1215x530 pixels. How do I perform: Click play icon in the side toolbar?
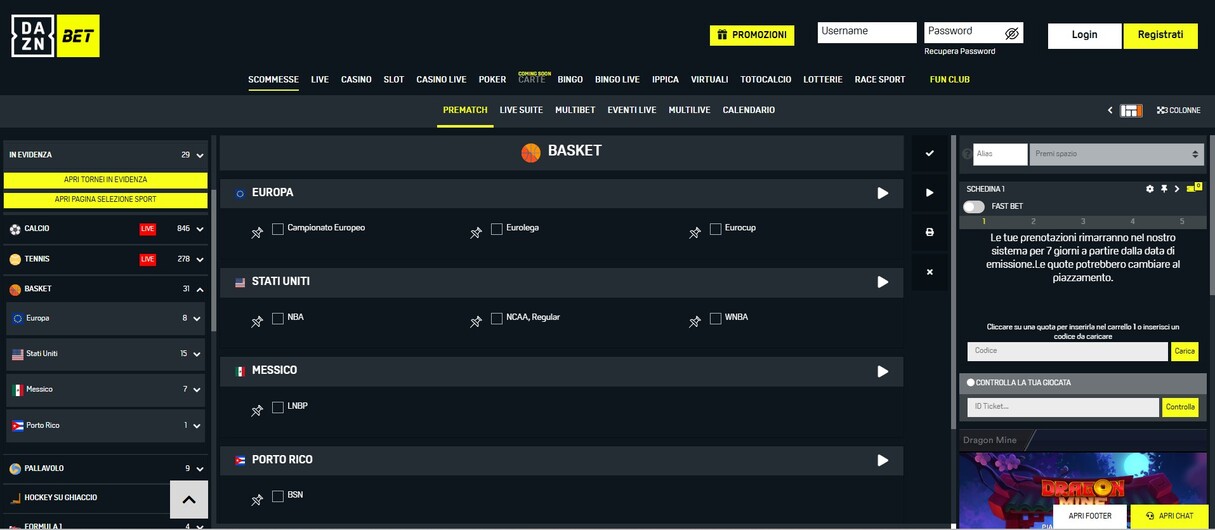(x=929, y=192)
